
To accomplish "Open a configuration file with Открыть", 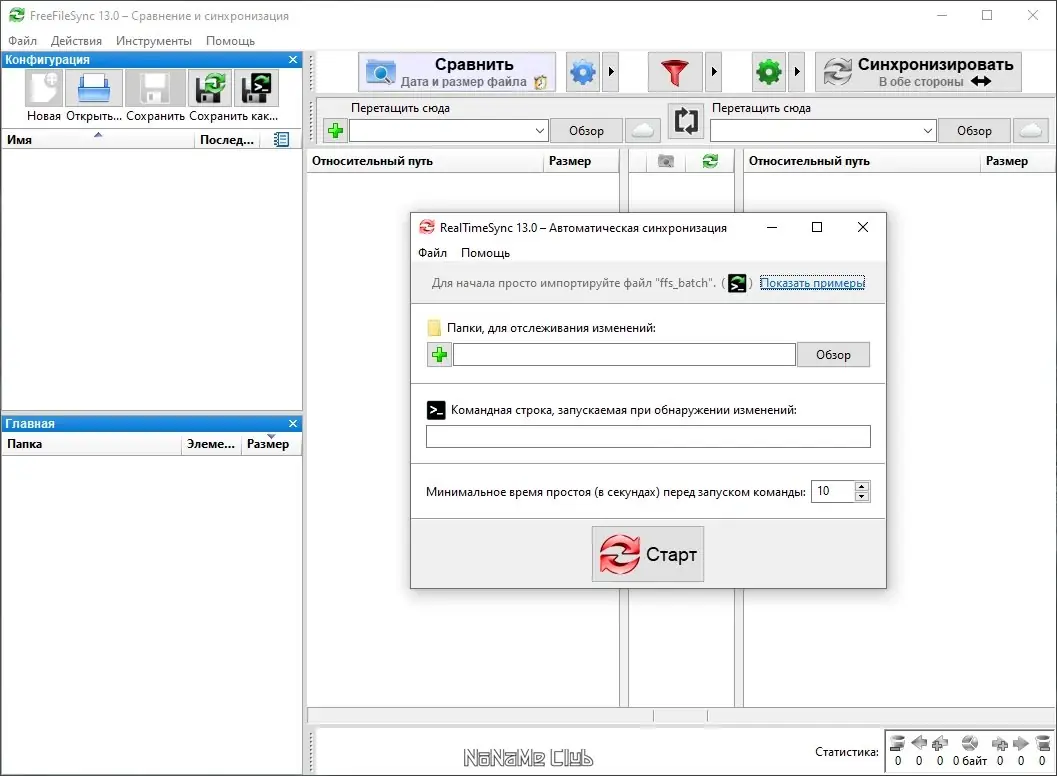I will click(94, 88).
